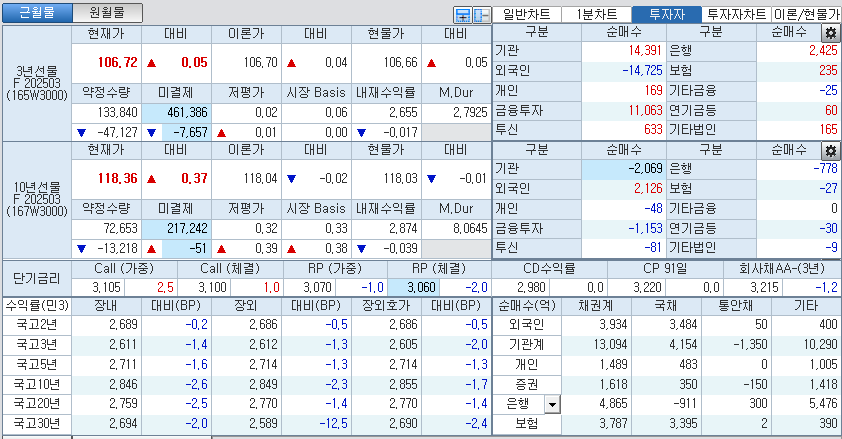Screen dimensions: 842x439
Task: Open the 일반차트 tab
Action: click(526, 14)
